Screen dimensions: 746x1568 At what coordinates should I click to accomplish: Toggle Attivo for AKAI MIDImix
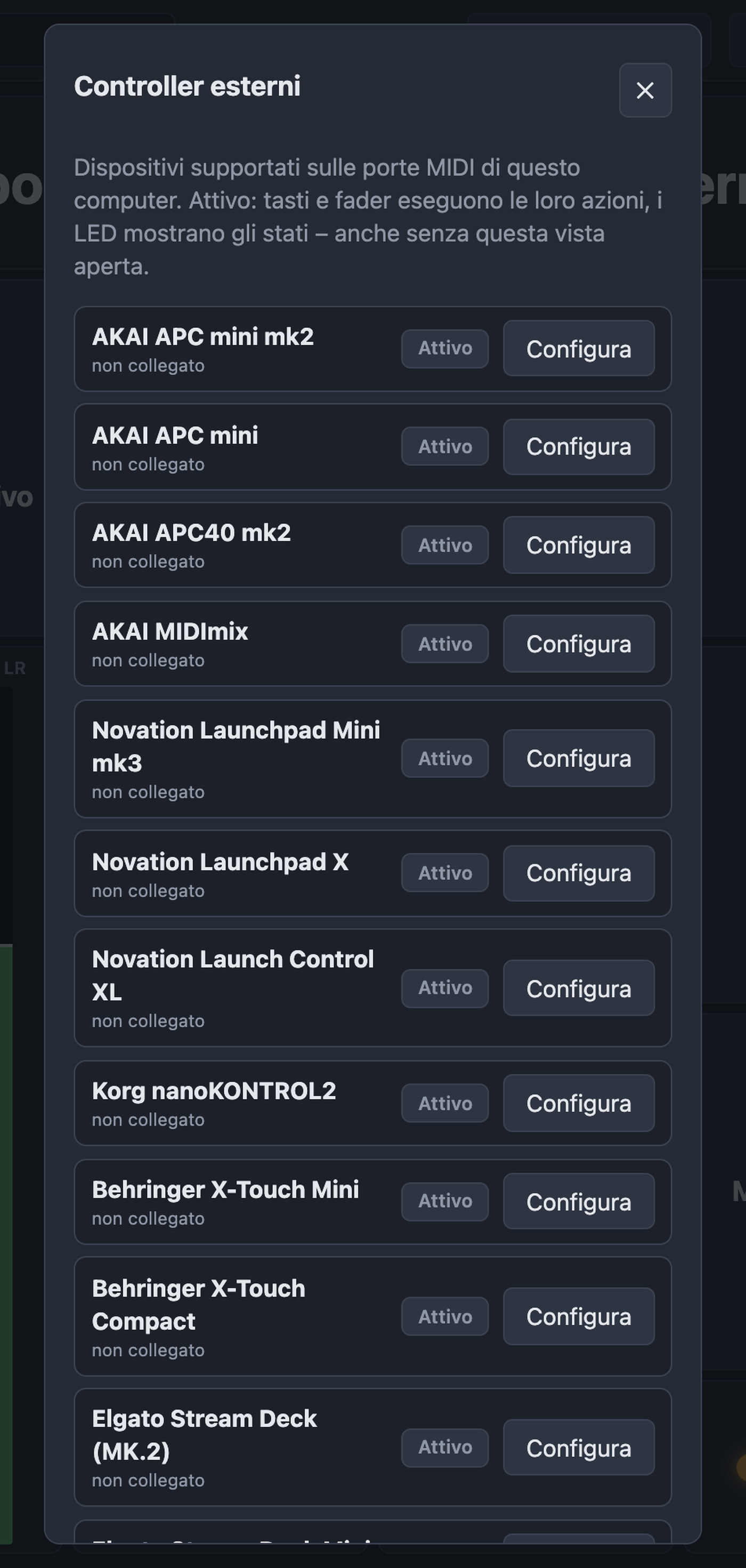click(x=445, y=644)
